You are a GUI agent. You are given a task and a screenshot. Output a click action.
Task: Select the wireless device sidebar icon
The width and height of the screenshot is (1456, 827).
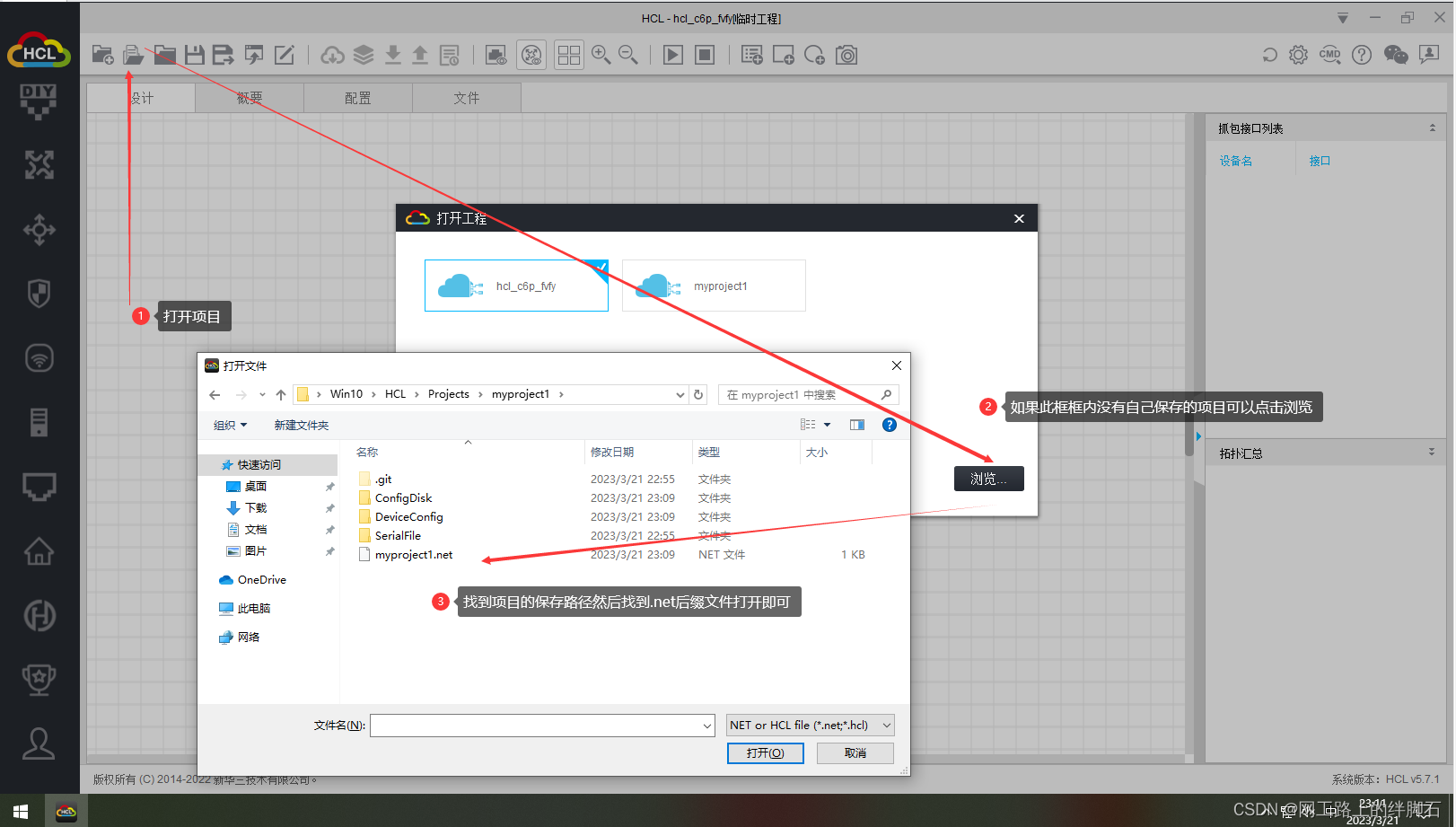coord(39,358)
